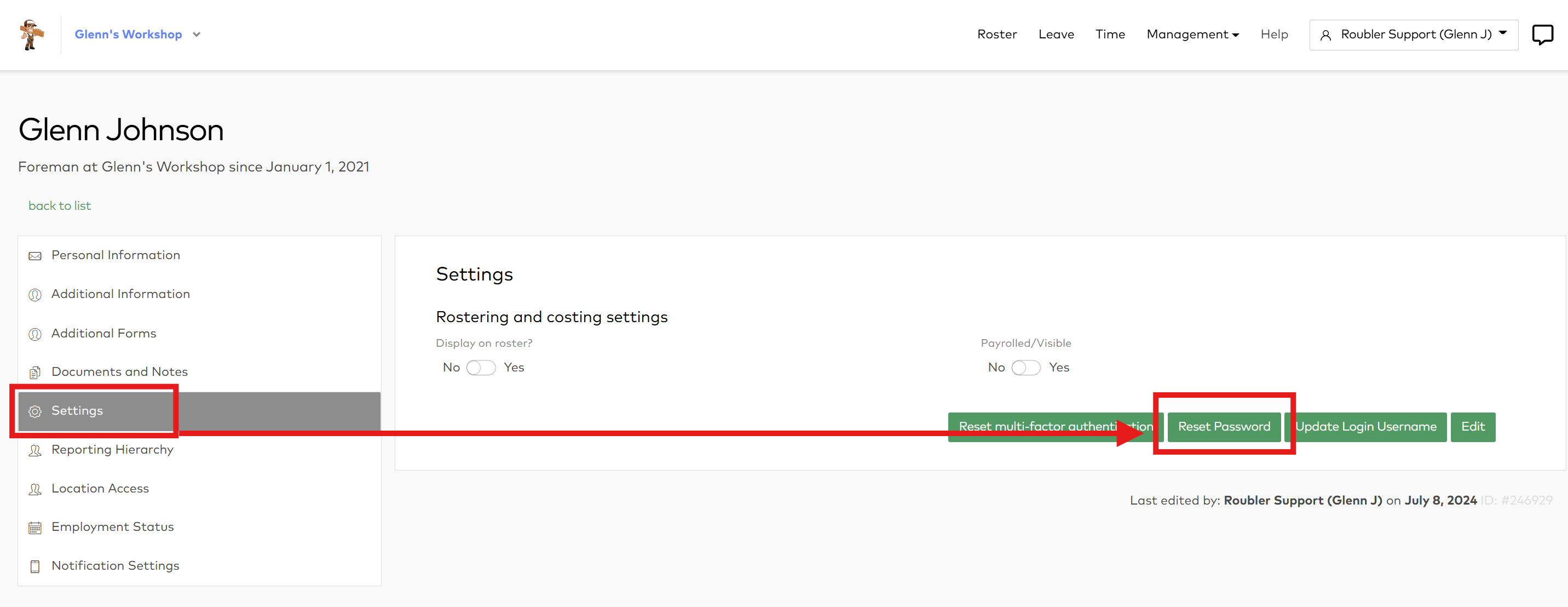Screen dimensions: 1568x607
Task: Click the Employment Status calendar icon
Action: click(34, 528)
